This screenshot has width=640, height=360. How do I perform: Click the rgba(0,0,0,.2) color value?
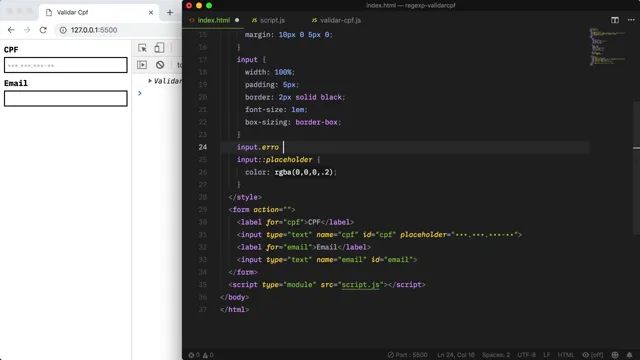pyautogui.click(x=303, y=172)
